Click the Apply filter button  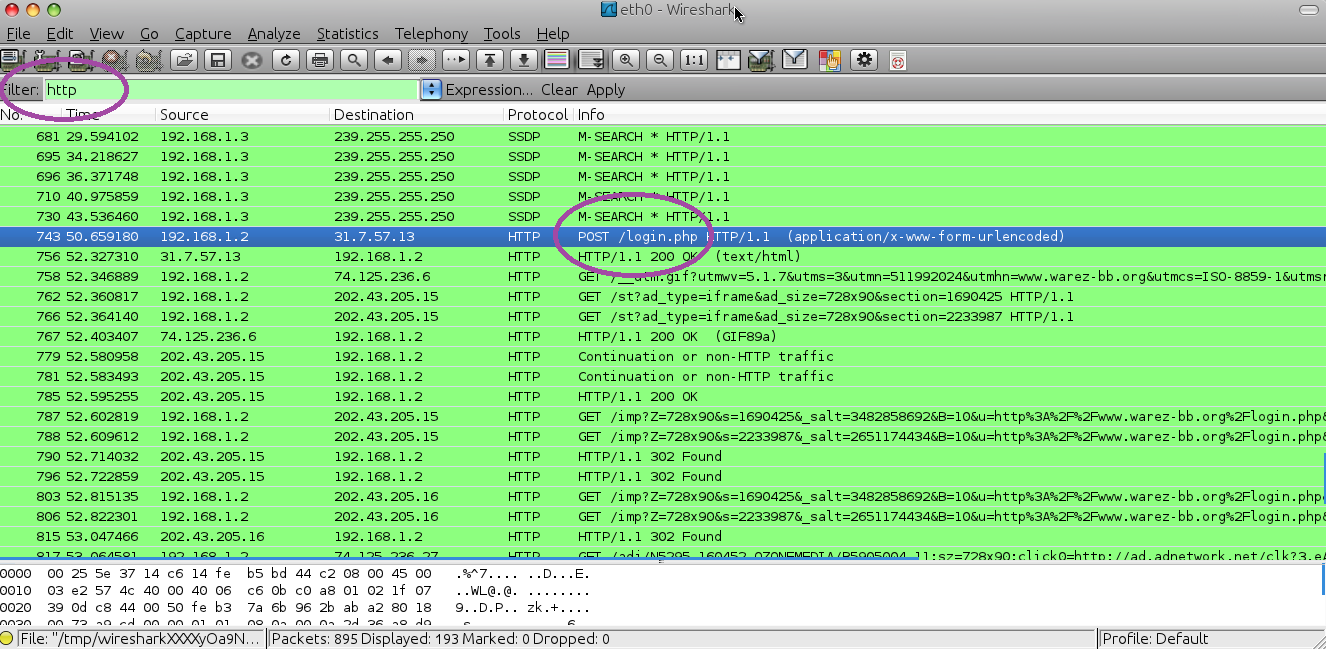coord(606,90)
